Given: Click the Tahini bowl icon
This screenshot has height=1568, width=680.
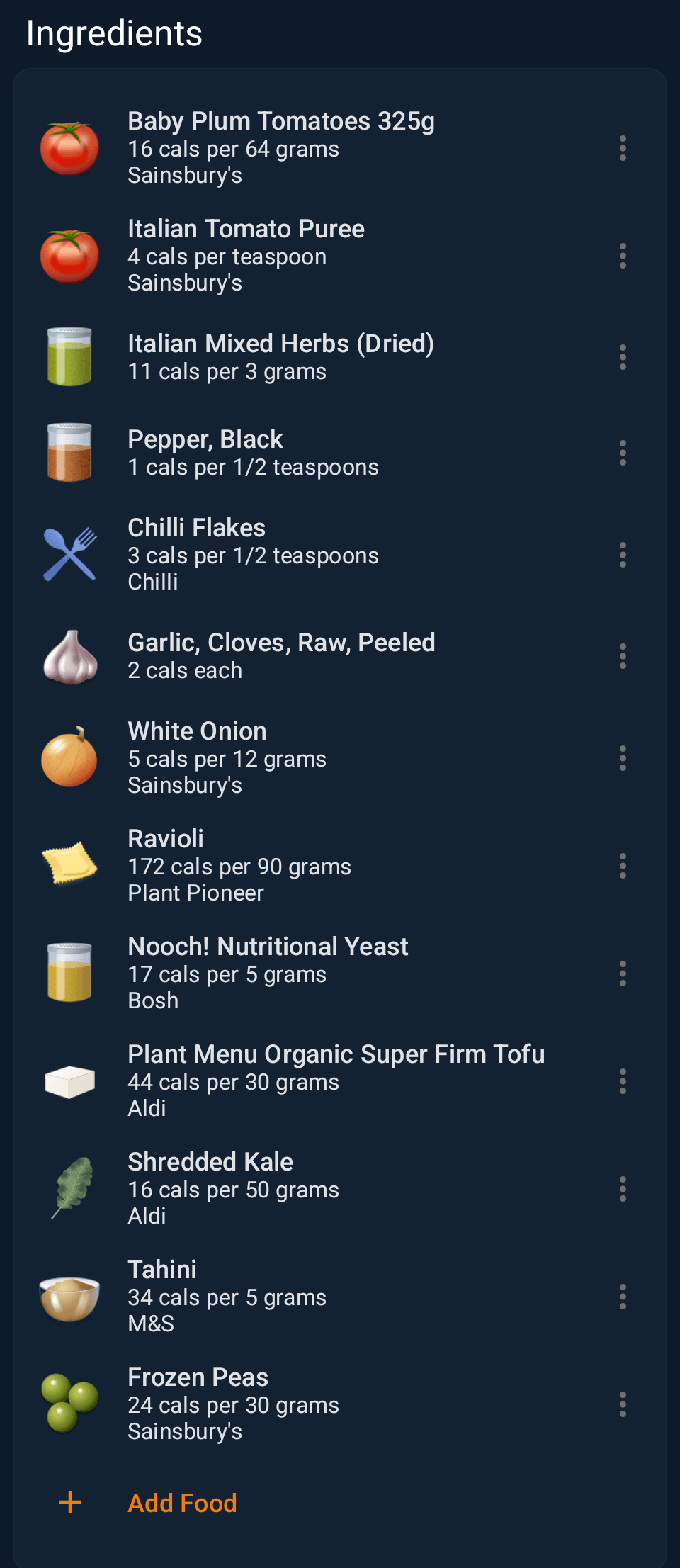Looking at the screenshot, I should tap(69, 1297).
